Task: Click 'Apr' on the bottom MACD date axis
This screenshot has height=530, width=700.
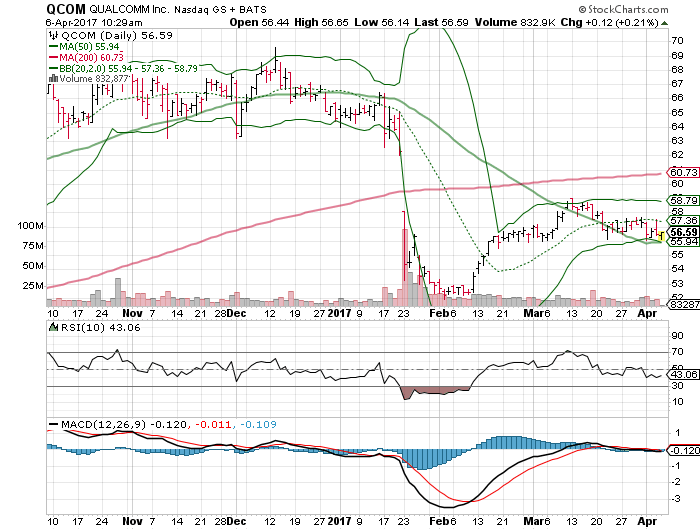Action: 647,521
